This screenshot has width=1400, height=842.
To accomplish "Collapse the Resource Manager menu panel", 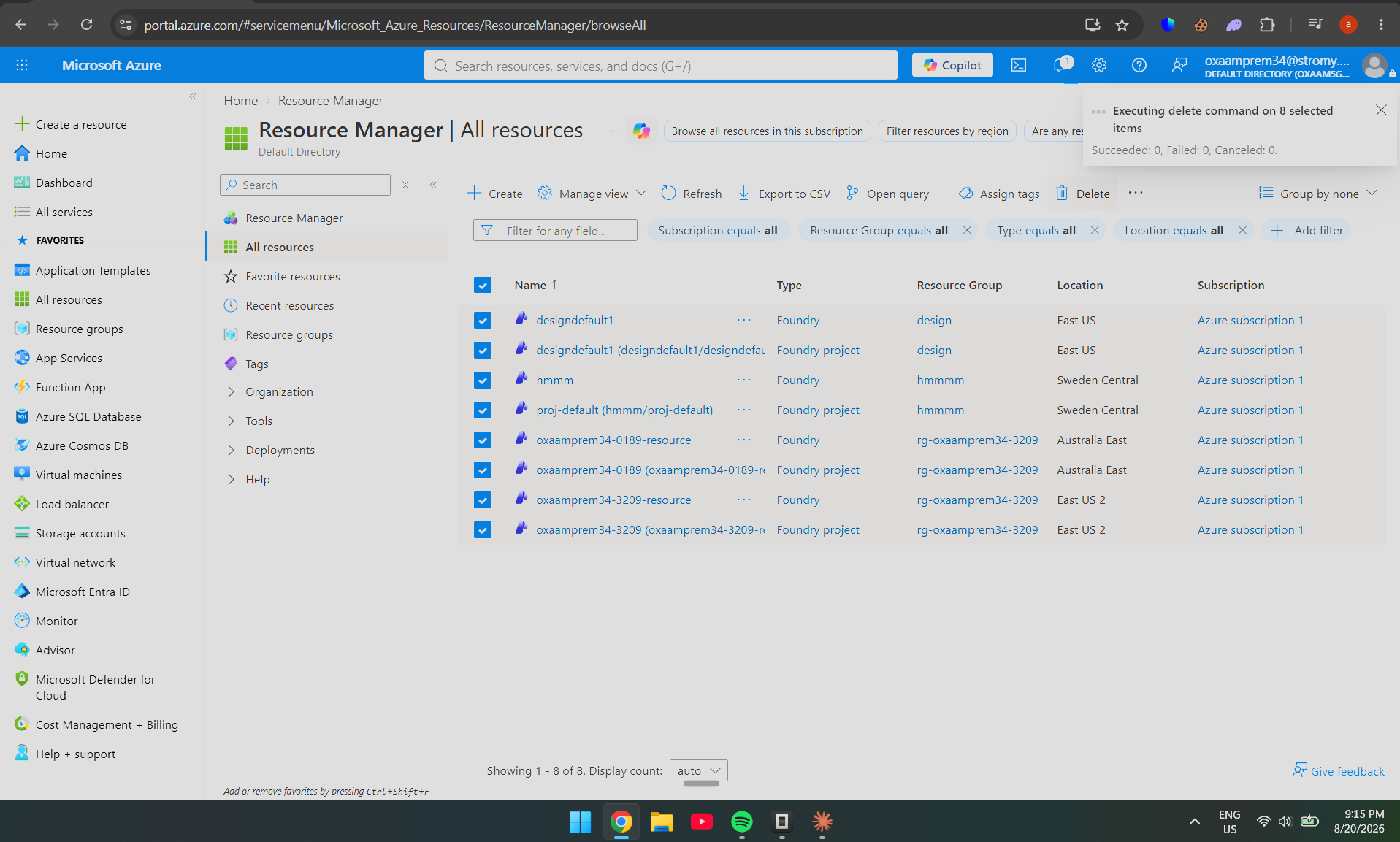I will click(x=433, y=185).
